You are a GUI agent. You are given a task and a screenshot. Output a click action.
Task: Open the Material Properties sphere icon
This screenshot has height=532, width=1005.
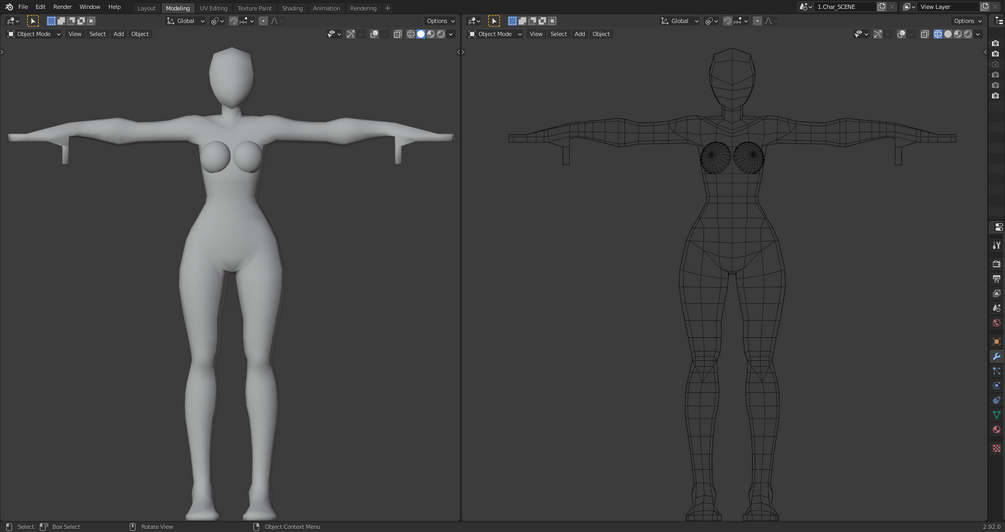pos(996,430)
